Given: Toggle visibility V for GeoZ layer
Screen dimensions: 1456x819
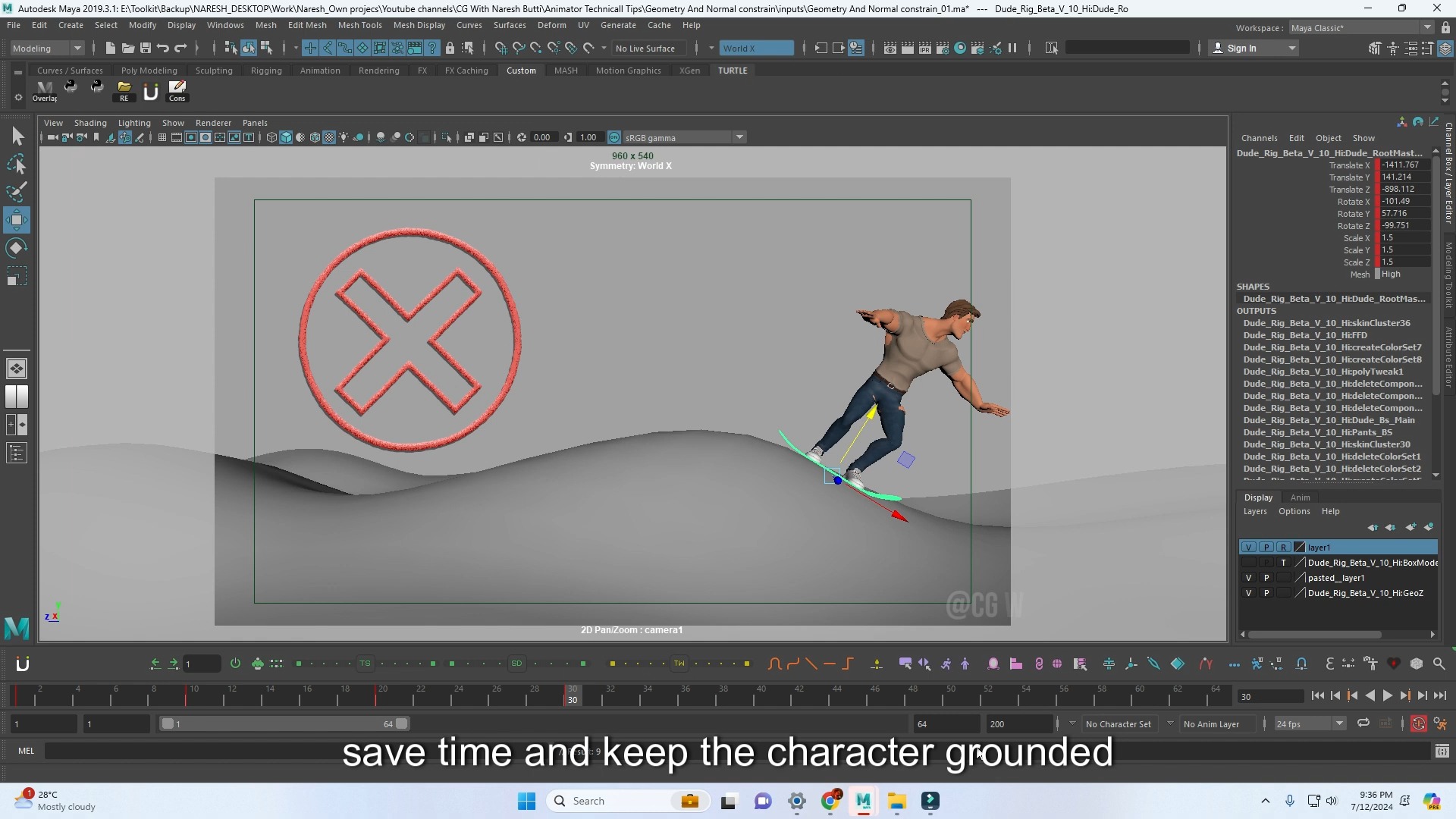Looking at the screenshot, I should click(1248, 593).
